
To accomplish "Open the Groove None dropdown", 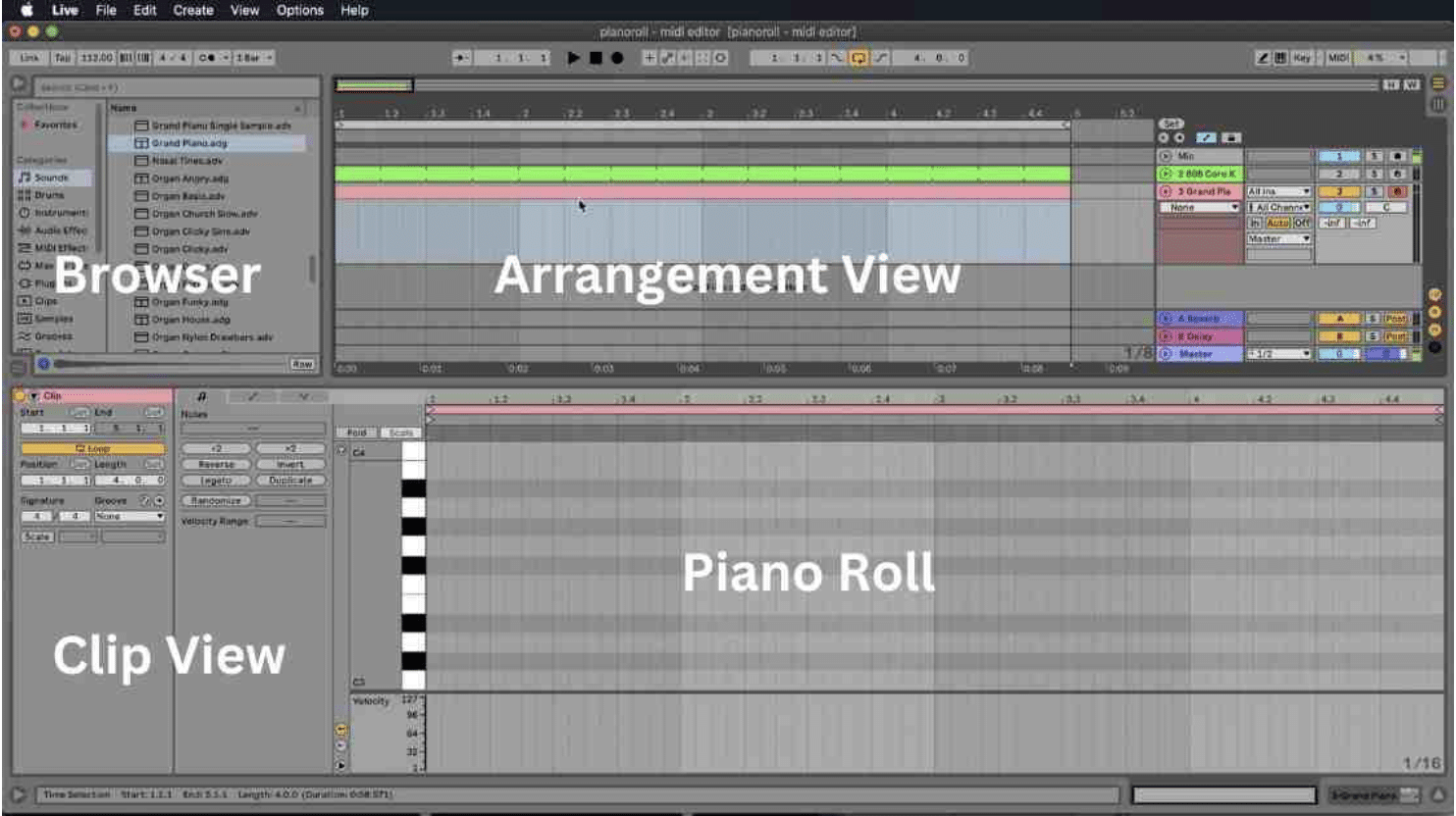I will pos(129,516).
